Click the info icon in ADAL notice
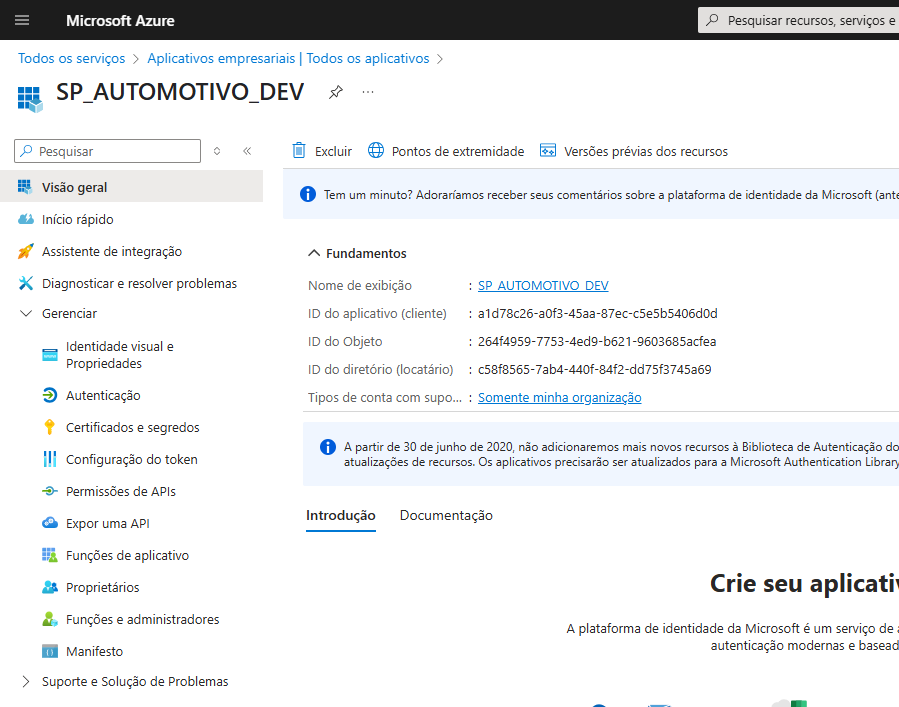899x707 pixels. point(328,447)
